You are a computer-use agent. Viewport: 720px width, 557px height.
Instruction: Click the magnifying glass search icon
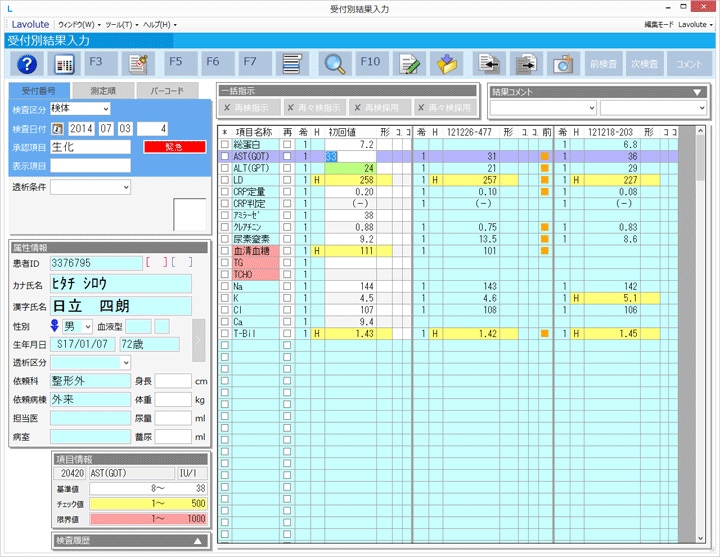335,64
